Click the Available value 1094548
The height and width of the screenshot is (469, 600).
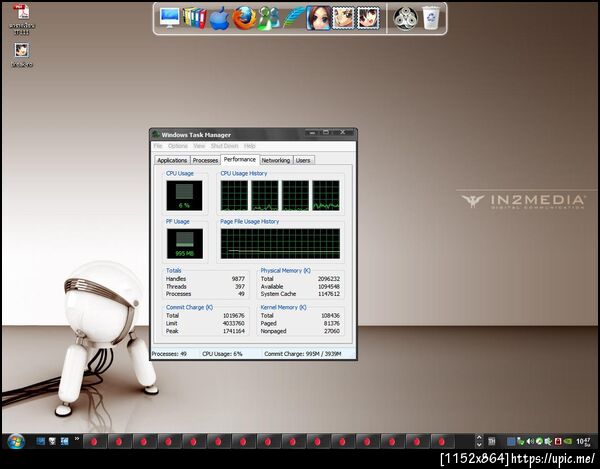[x=329, y=287]
